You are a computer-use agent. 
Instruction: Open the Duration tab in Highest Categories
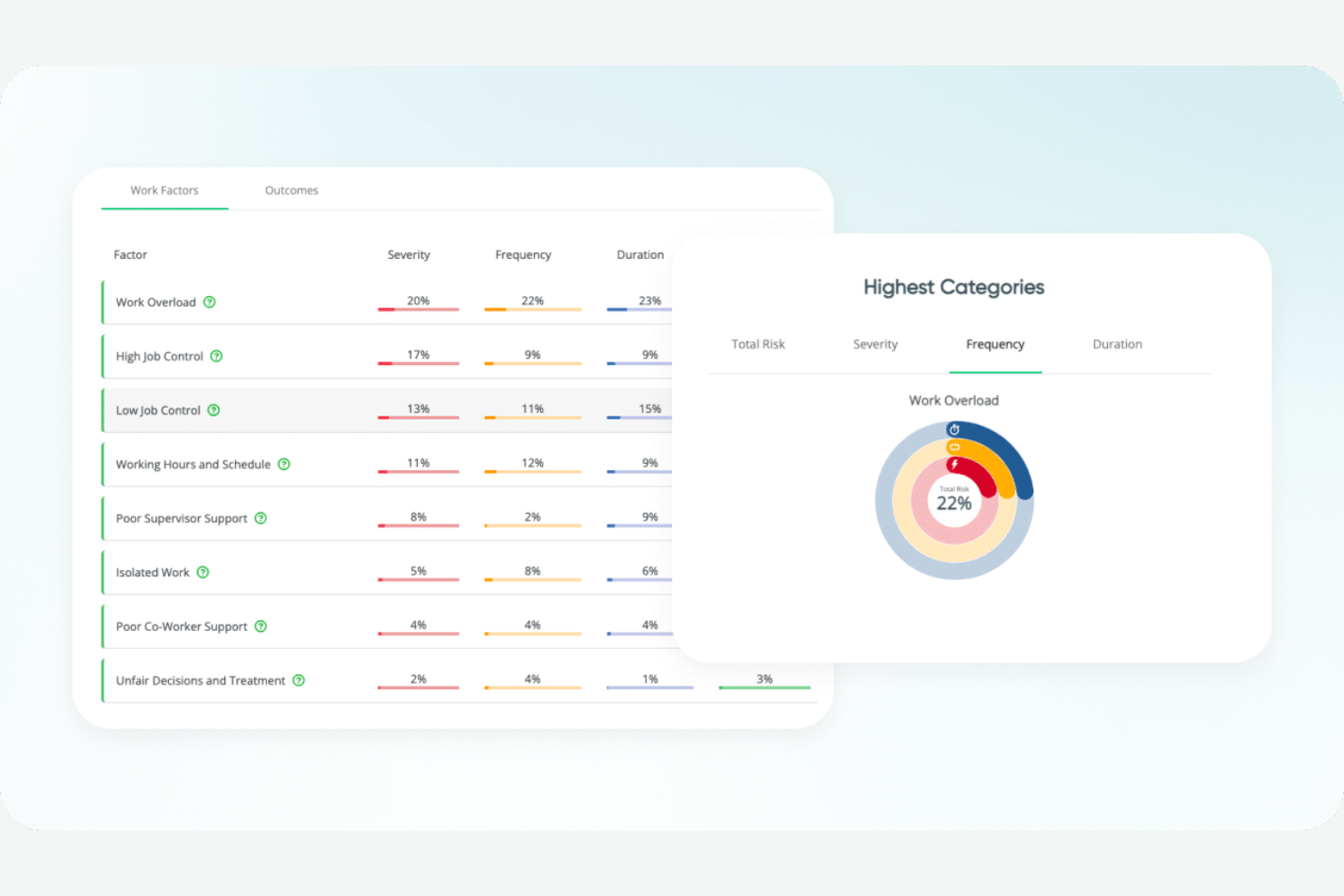(x=1117, y=344)
